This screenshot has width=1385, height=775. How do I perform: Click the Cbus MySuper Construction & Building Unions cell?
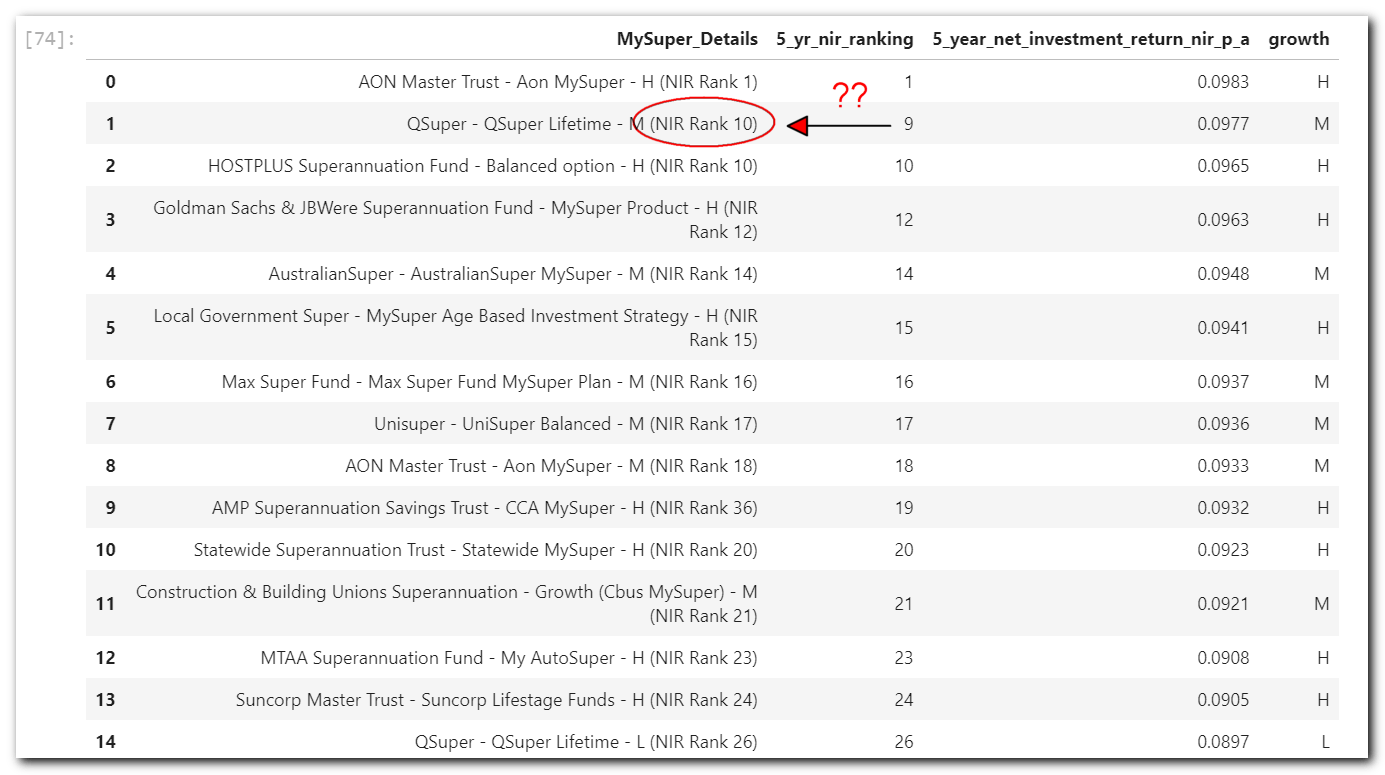pyautogui.click(x=446, y=604)
